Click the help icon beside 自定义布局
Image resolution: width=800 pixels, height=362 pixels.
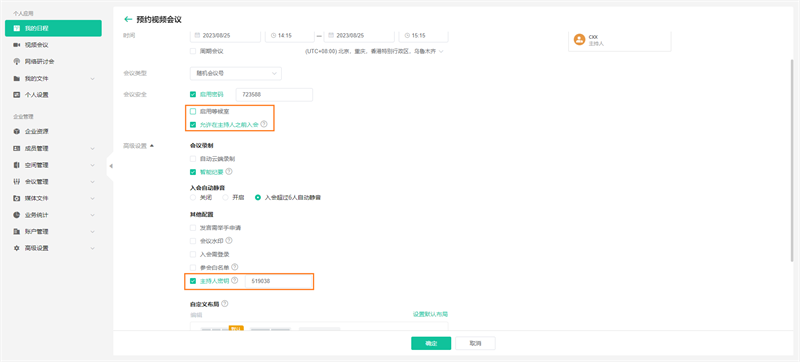pos(224,303)
